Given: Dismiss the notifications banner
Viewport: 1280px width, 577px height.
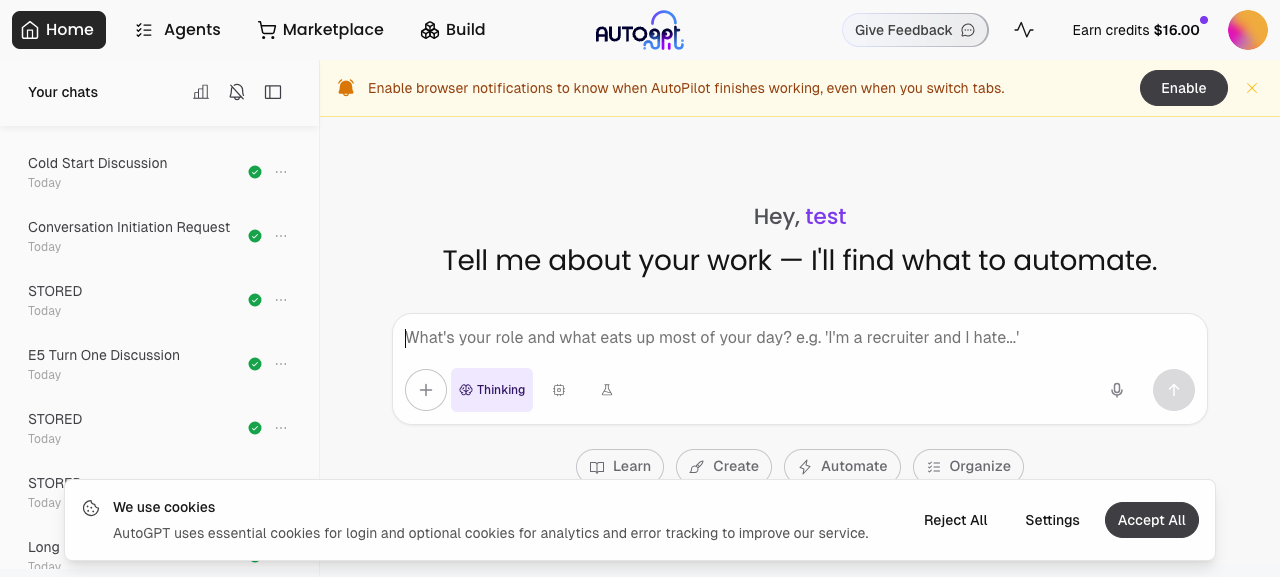Looking at the screenshot, I should [1252, 88].
